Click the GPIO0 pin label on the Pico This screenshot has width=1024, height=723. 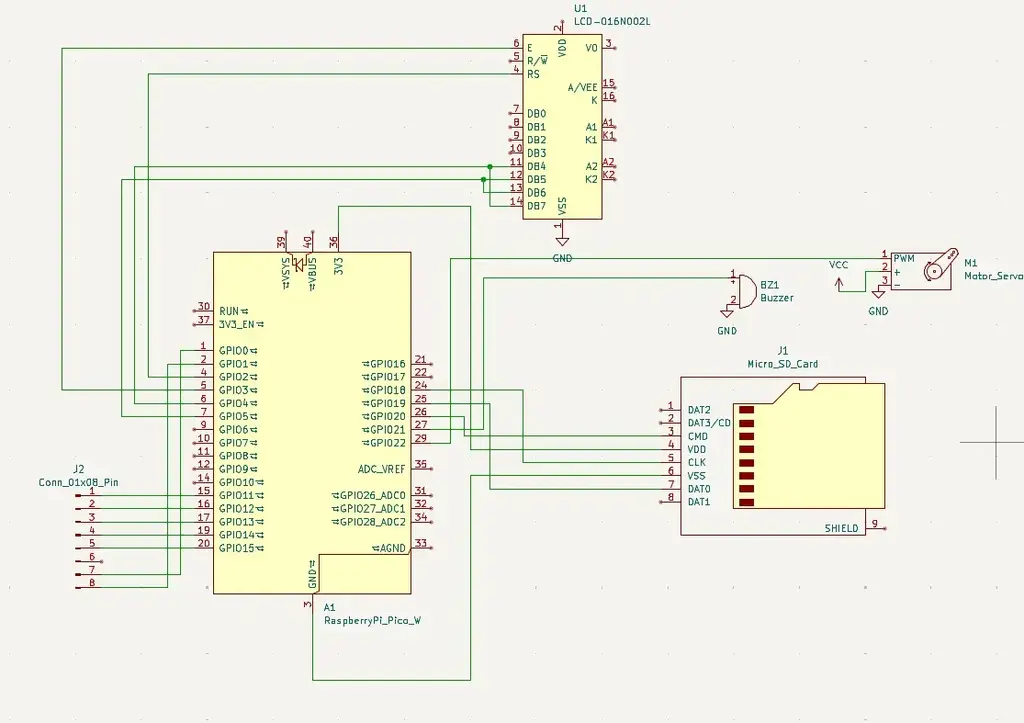234,351
